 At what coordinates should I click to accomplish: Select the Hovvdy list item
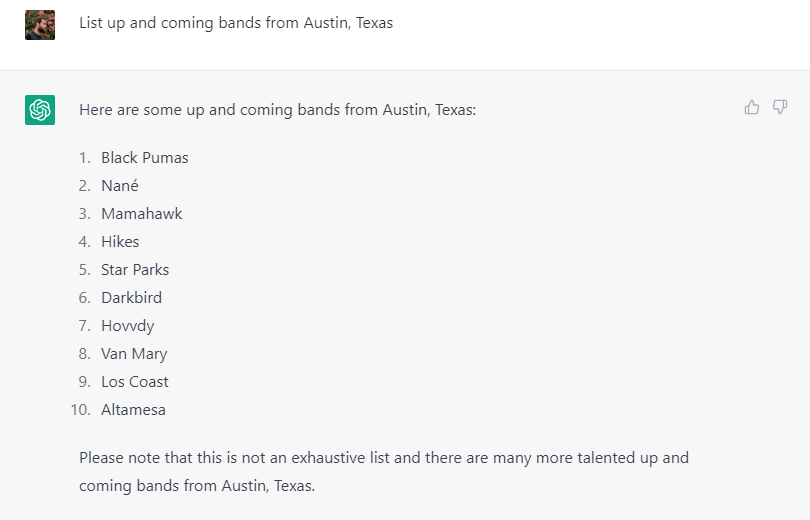click(128, 326)
